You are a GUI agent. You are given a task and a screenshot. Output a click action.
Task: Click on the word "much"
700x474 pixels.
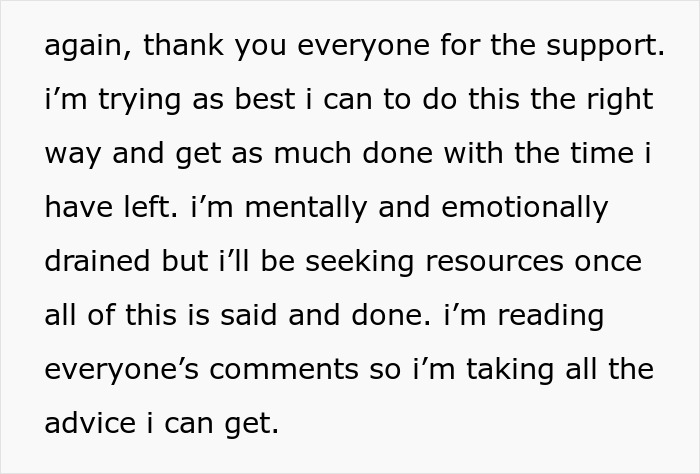(x=312, y=153)
